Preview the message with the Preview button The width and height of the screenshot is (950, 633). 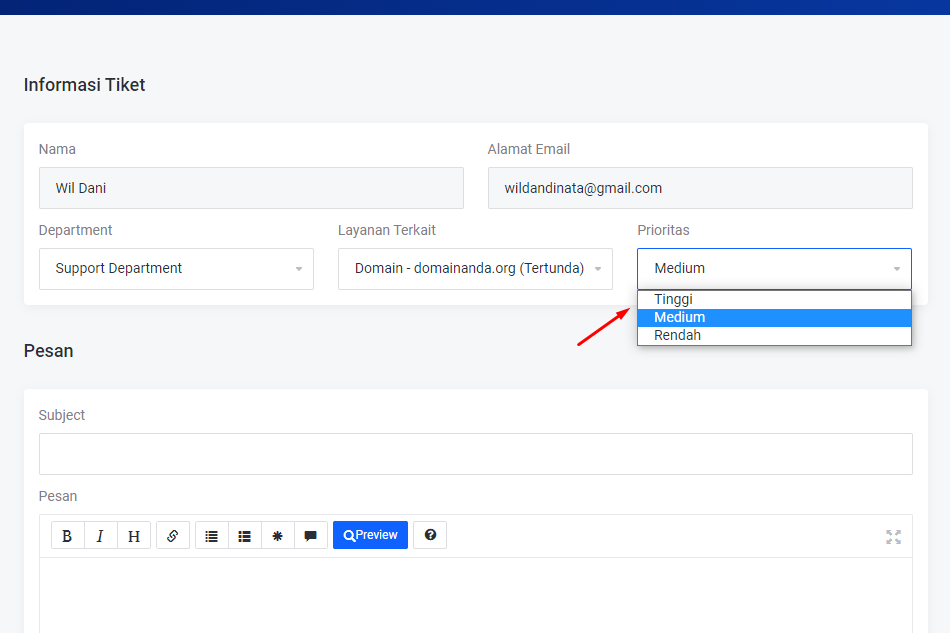point(370,536)
